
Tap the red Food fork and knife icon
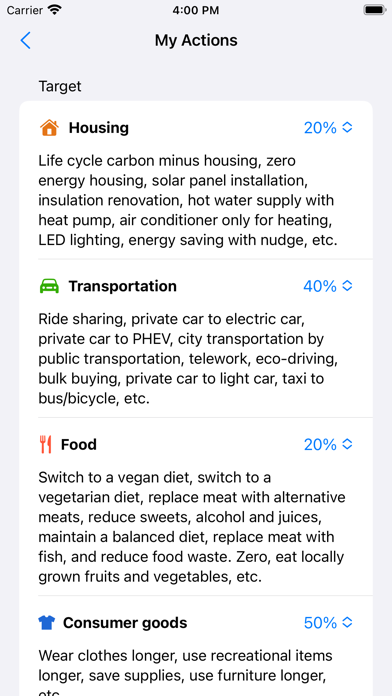tap(45, 444)
